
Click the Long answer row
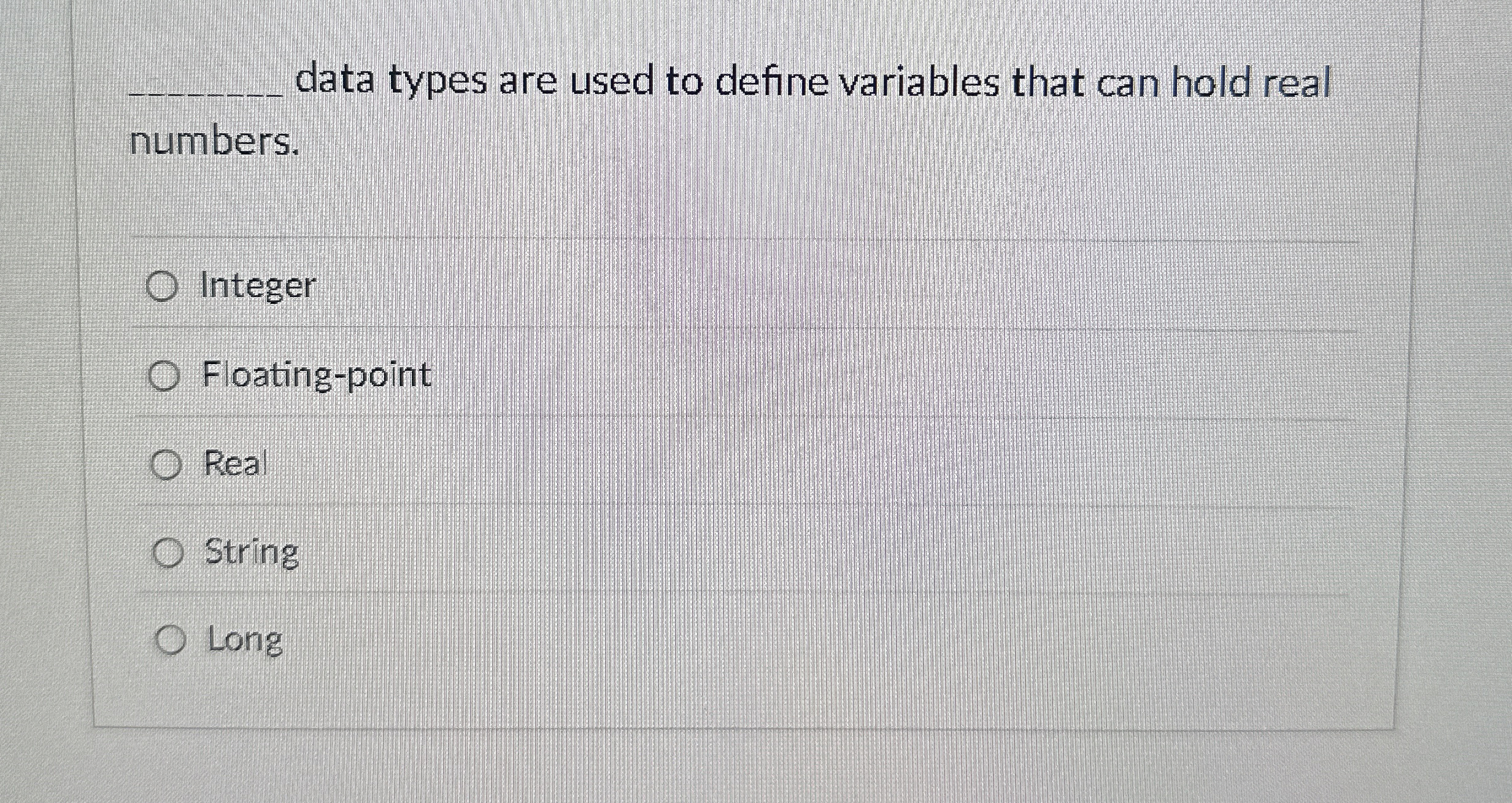coord(675,640)
